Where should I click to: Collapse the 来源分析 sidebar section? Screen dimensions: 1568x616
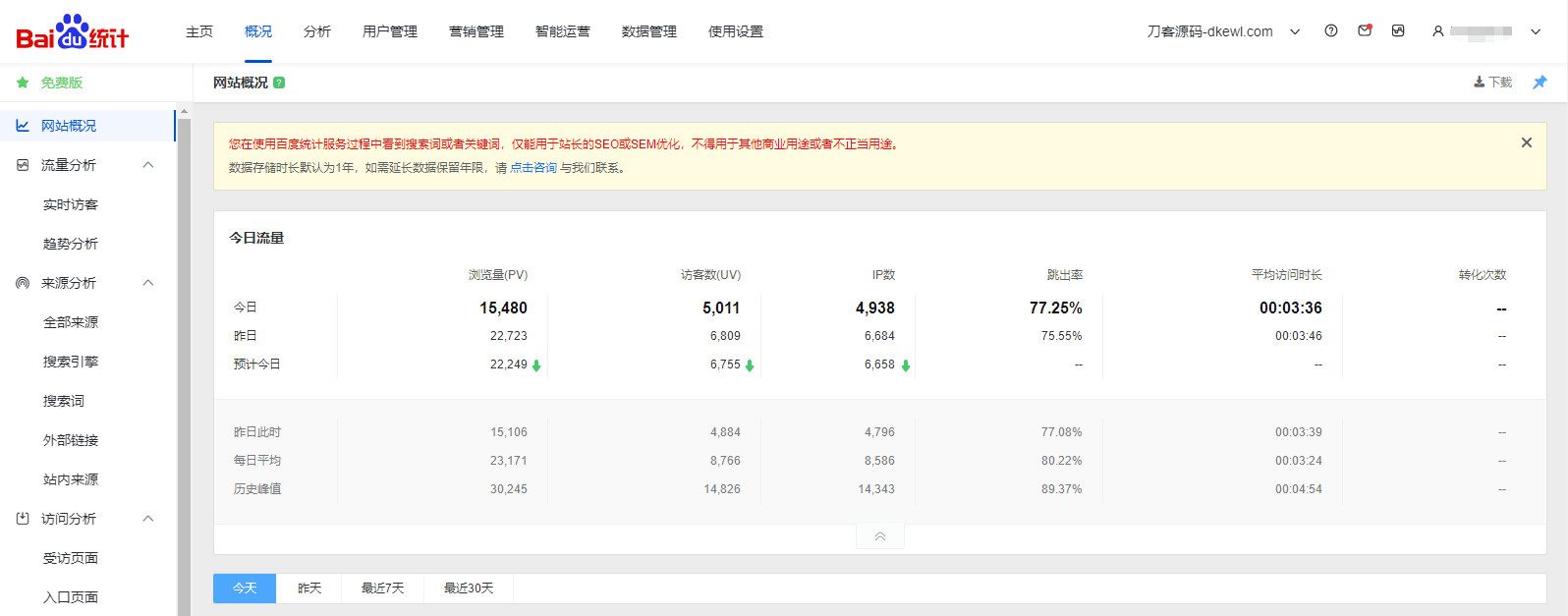(x=148, y=283)
